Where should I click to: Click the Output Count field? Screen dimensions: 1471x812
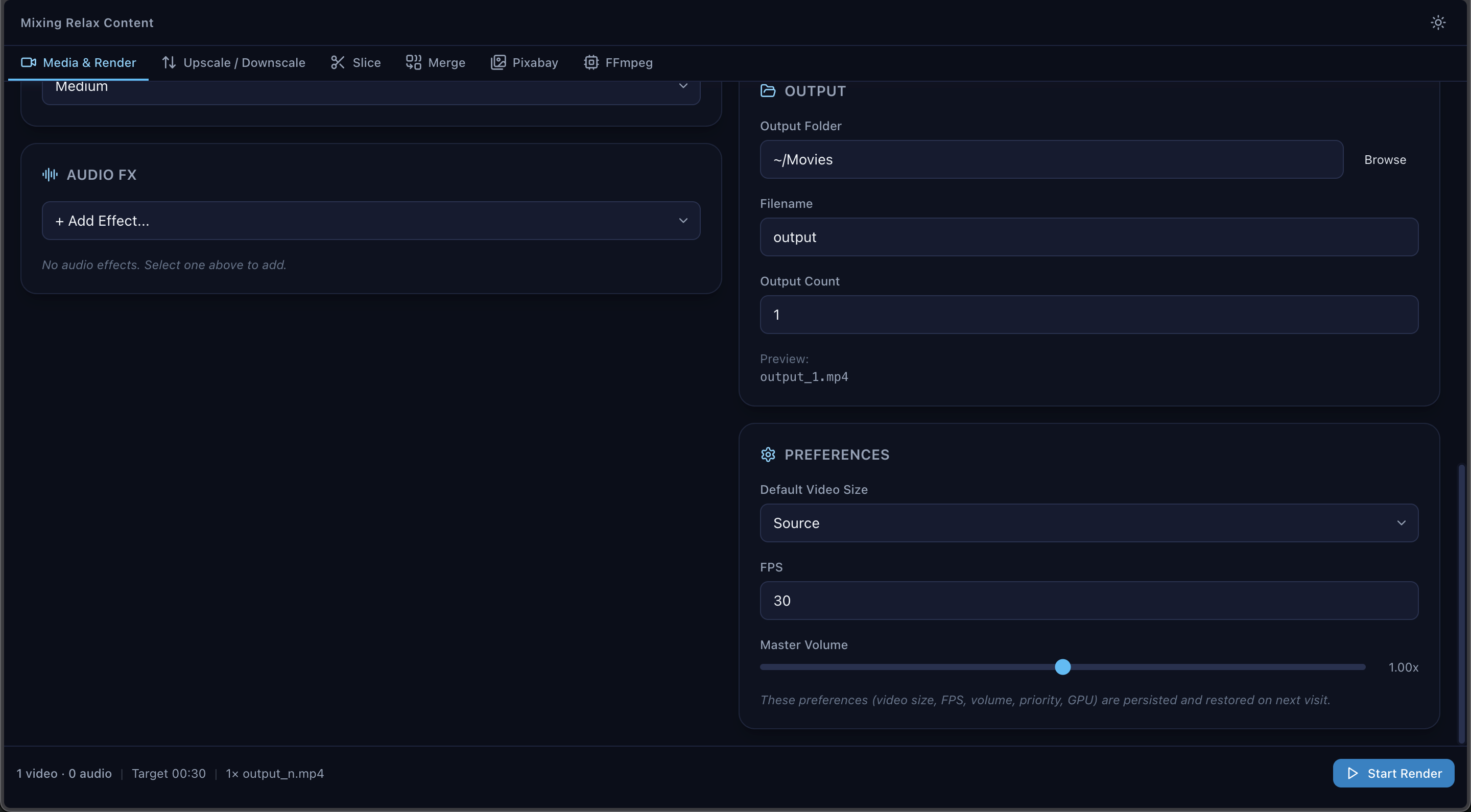click(x=1089, y=315)
